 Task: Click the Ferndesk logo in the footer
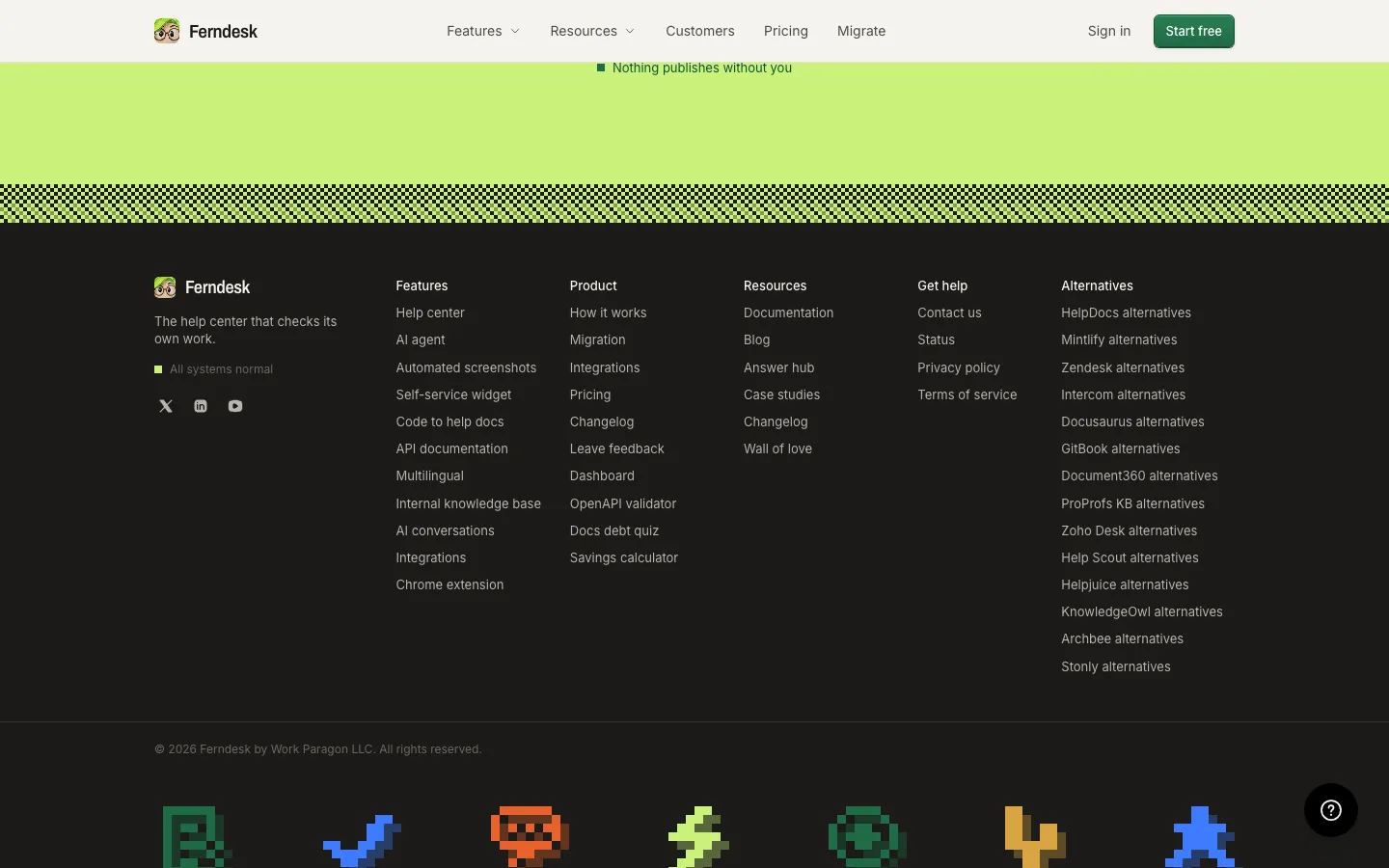pyautogui.click(x=202, y=287)
